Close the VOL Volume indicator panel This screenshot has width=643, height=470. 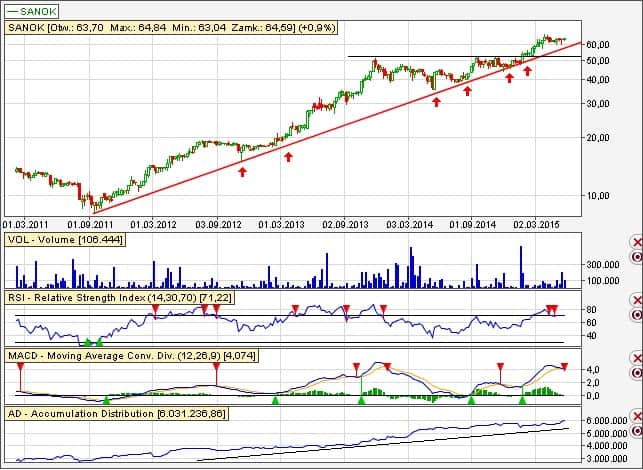tap(637, 243)
